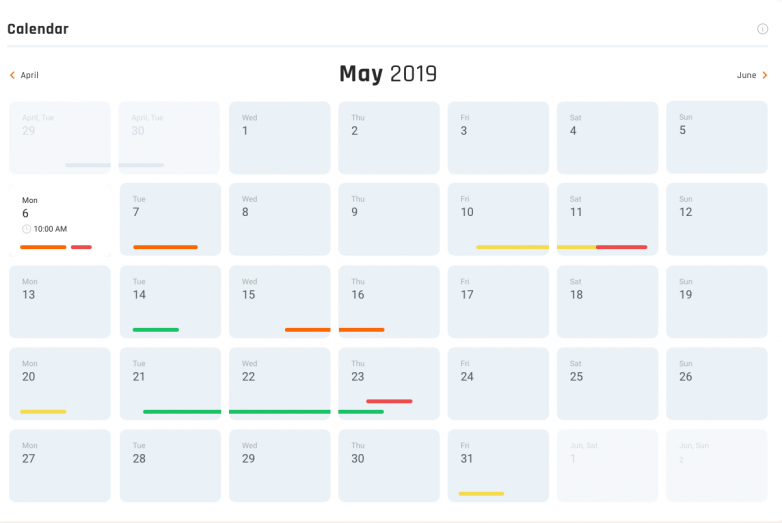Go to next month using right chevron
This screenshot has height=523, width=782.
tap(765, 75)
